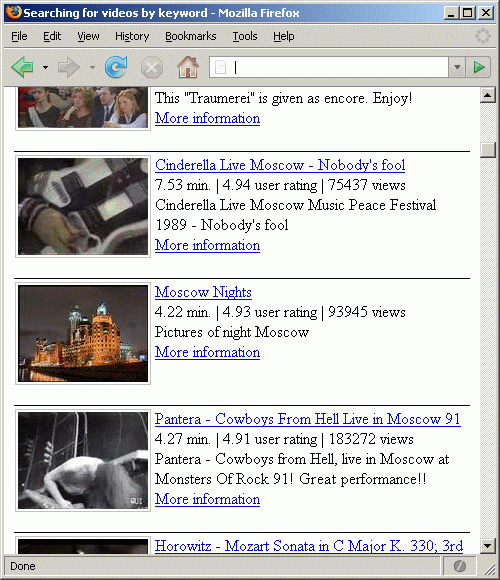500x580 pixels.
Task: Open Cinderella Live Moscow - Nobody's fool link
Action: [x=280, y=165]
